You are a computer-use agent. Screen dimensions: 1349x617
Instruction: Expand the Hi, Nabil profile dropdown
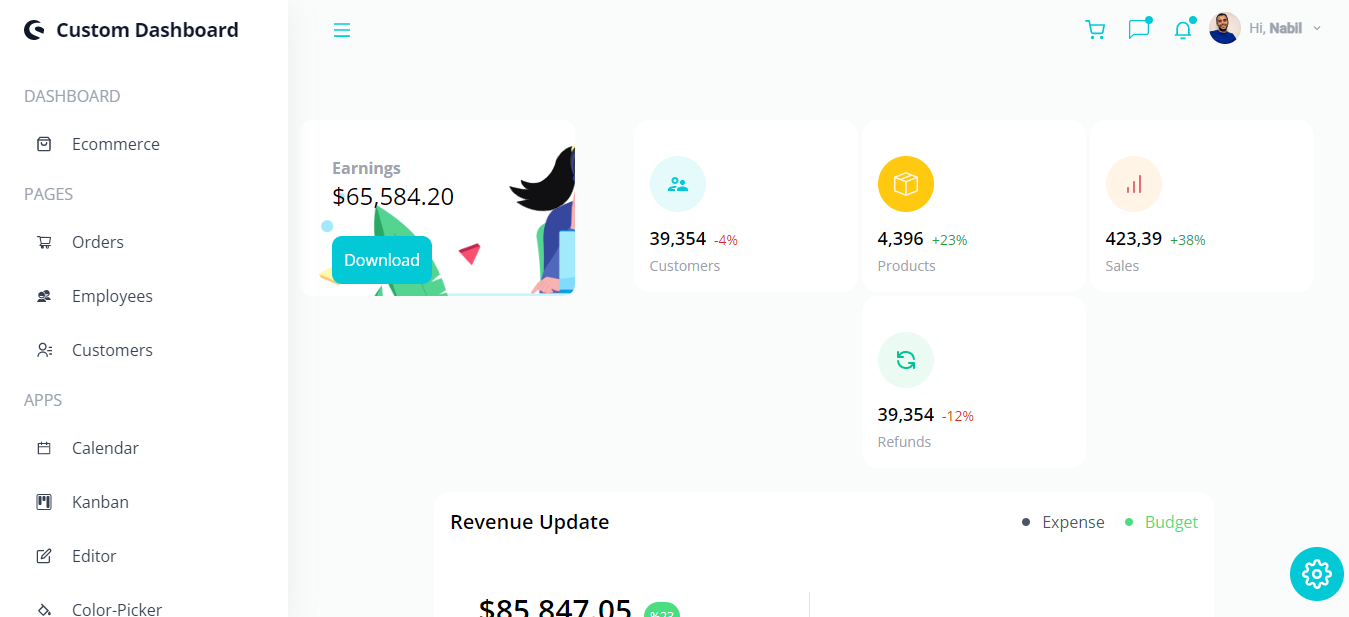(x=1266, y=28)
